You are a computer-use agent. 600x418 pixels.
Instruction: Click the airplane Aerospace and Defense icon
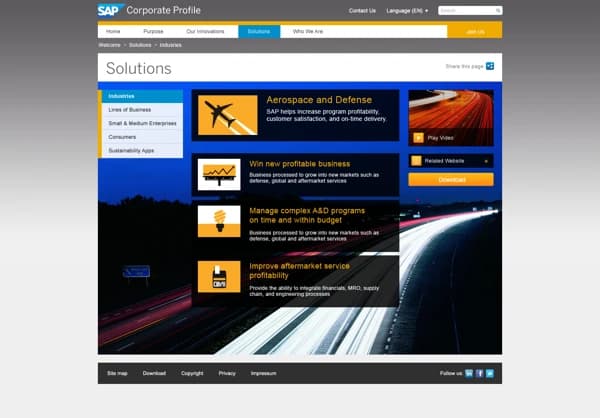(228, 115)
